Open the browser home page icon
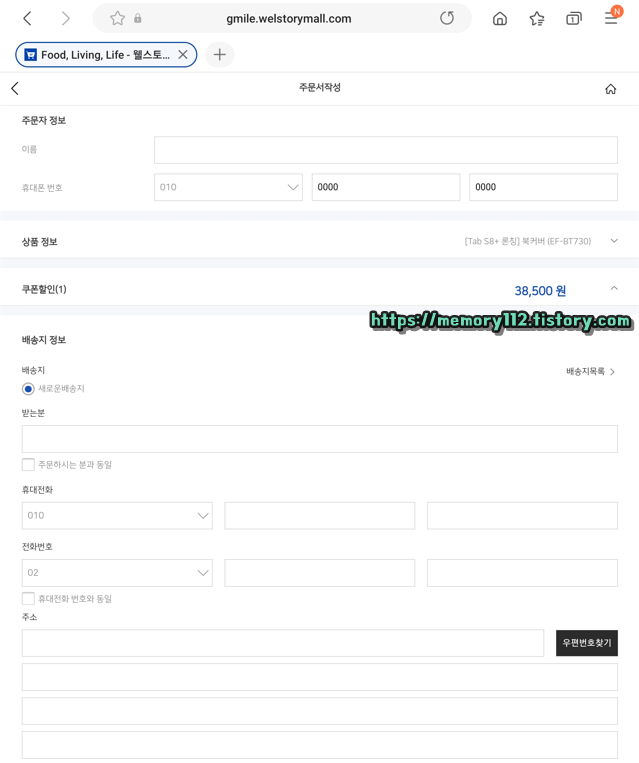The width and height of the screenshot is (639, 763). pyautogui.click(x=500, y=18)
